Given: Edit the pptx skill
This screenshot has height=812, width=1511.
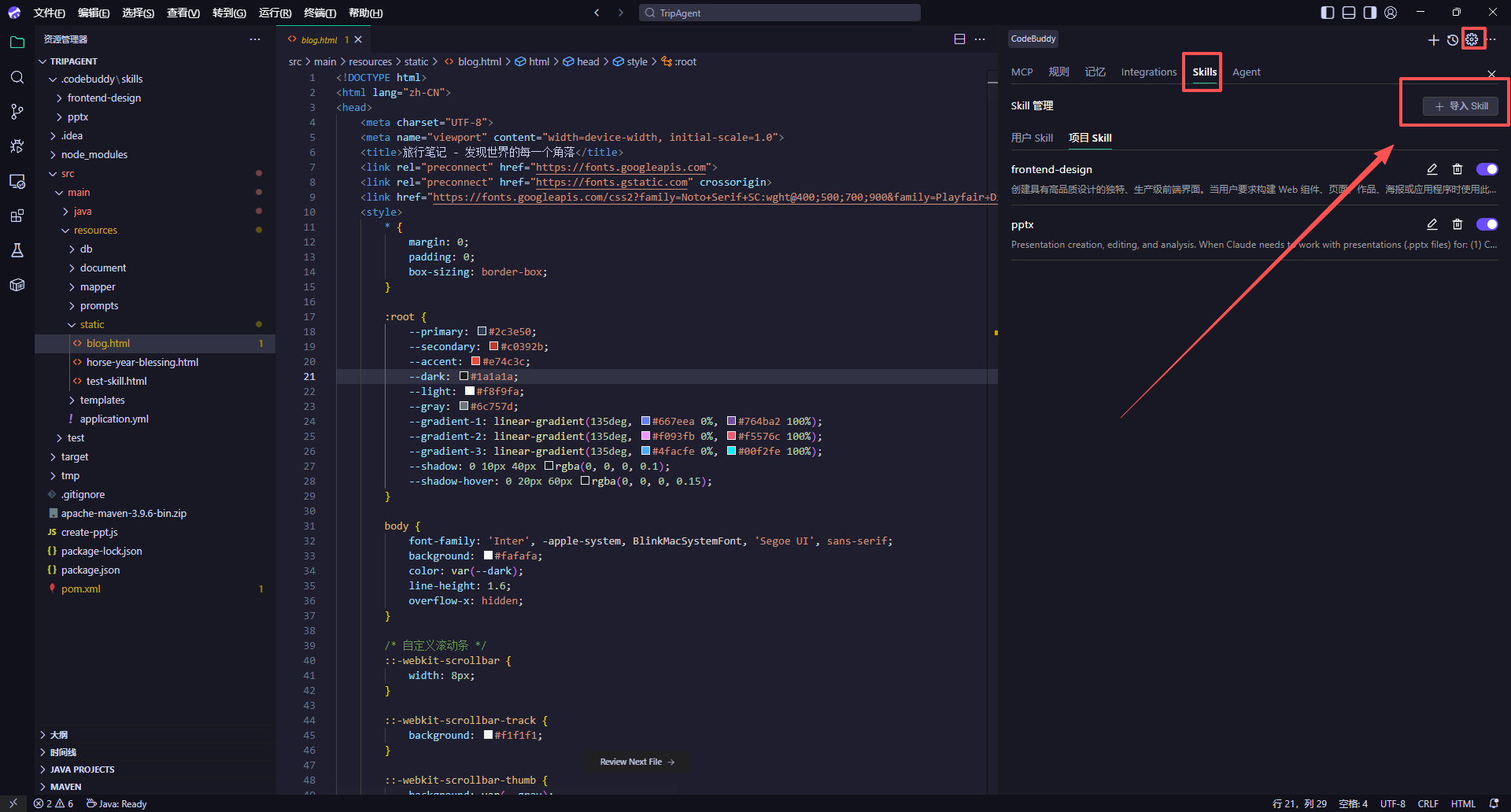Looking at the screenshot, I should coord(1432,224).
